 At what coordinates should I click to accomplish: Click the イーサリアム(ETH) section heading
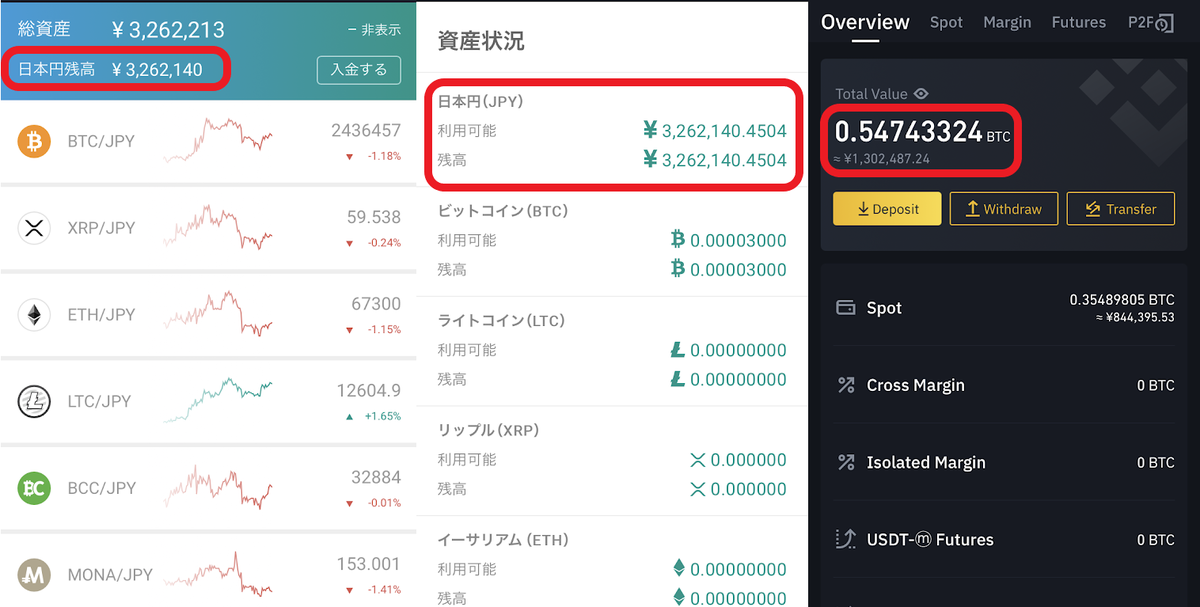tap(503, 540)
